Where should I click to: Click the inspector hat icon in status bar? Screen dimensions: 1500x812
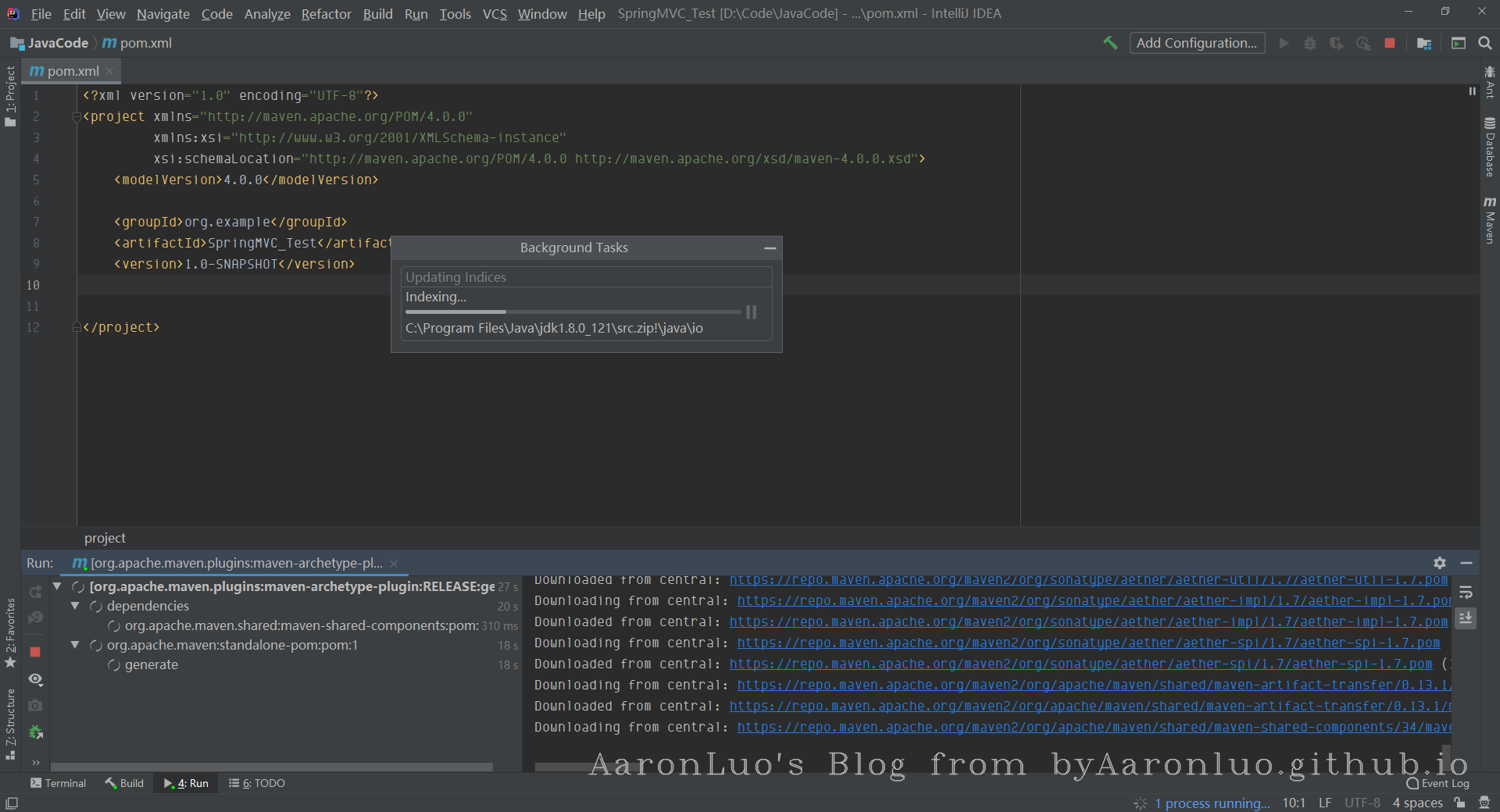1484,803
